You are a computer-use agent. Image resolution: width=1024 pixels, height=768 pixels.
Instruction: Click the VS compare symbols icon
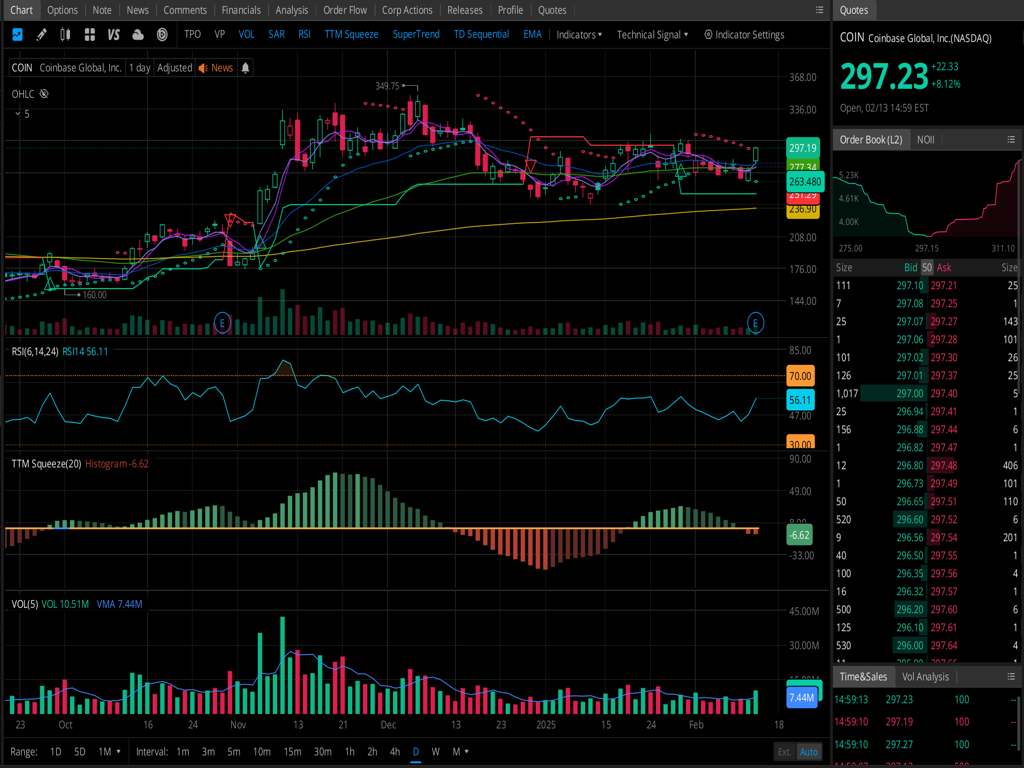coord(114,34)
